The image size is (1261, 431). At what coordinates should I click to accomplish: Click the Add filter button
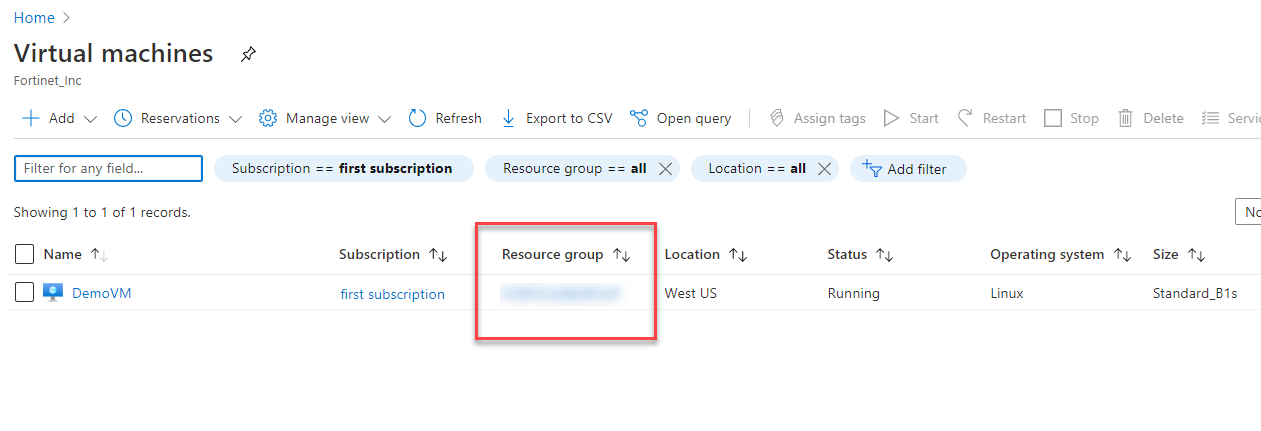(908, 169)
